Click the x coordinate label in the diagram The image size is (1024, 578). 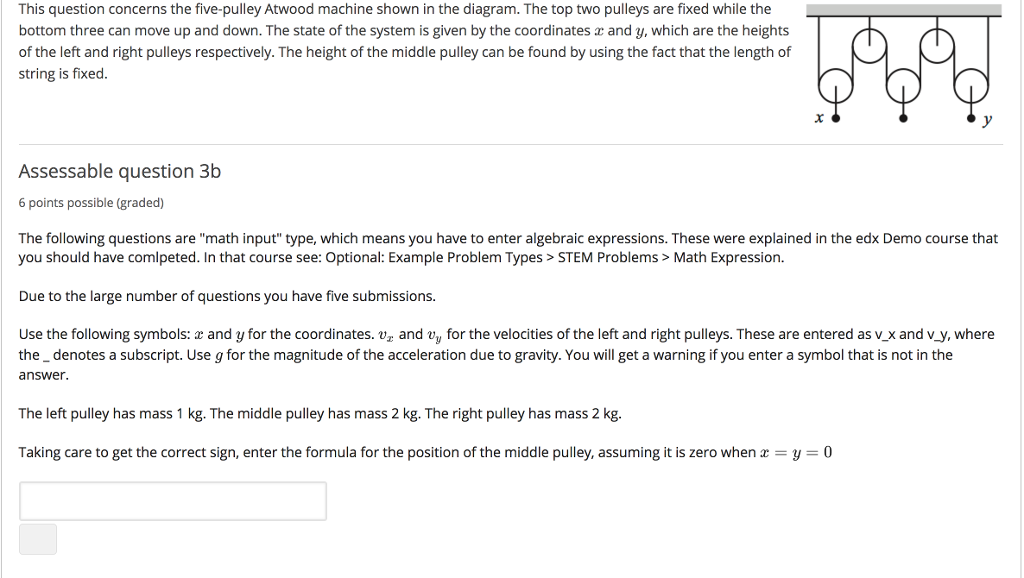pos(819,117)
